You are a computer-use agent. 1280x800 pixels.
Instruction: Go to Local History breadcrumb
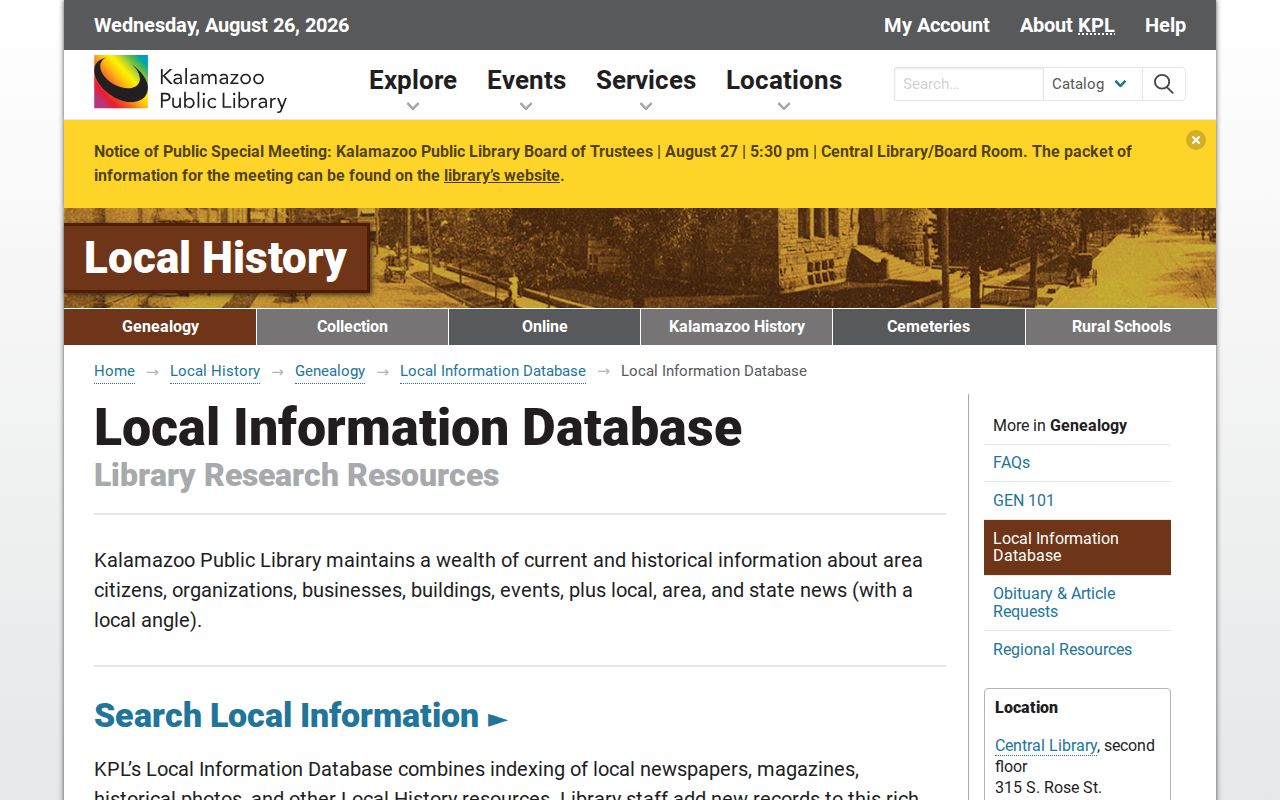[x=215, y=371]
